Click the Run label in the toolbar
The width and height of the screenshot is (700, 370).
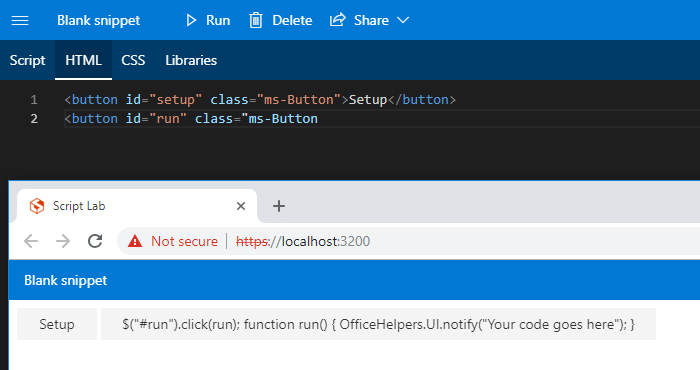[218, 20]
